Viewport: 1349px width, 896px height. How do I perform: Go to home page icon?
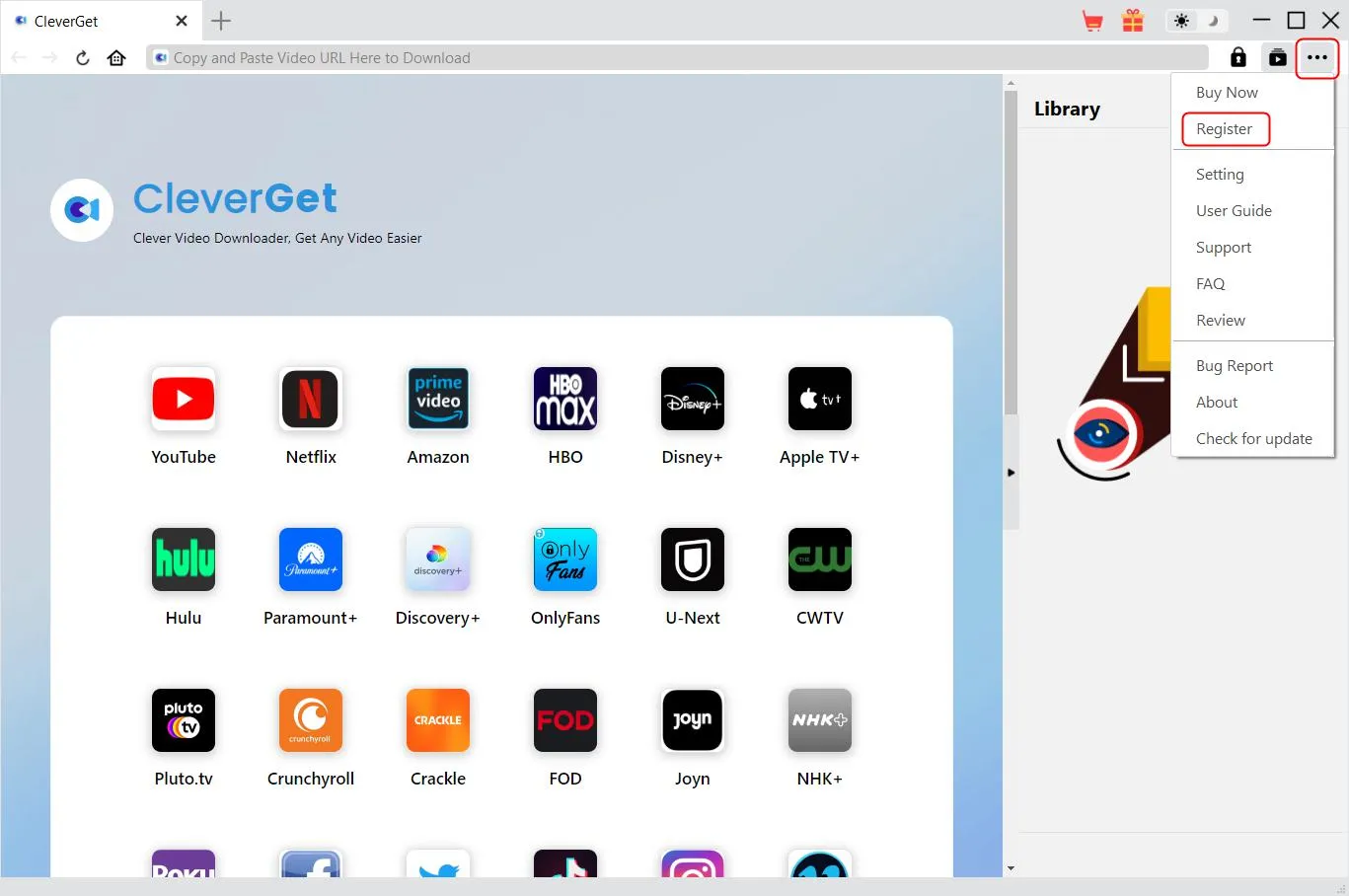116,58
